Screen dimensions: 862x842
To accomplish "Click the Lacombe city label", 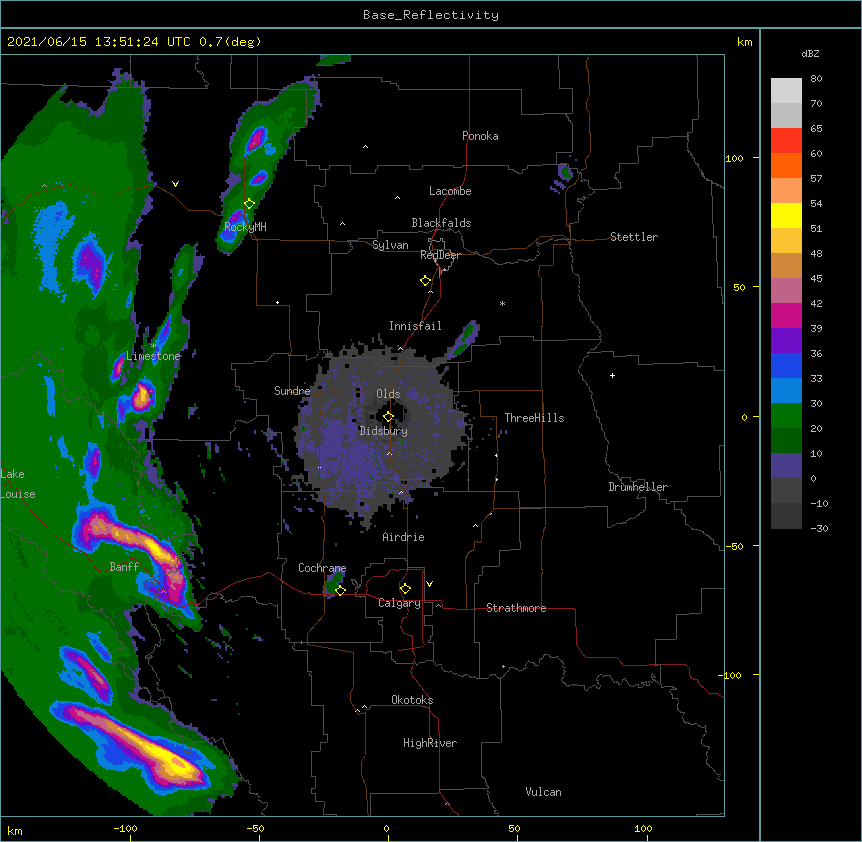I will [450, 191].
